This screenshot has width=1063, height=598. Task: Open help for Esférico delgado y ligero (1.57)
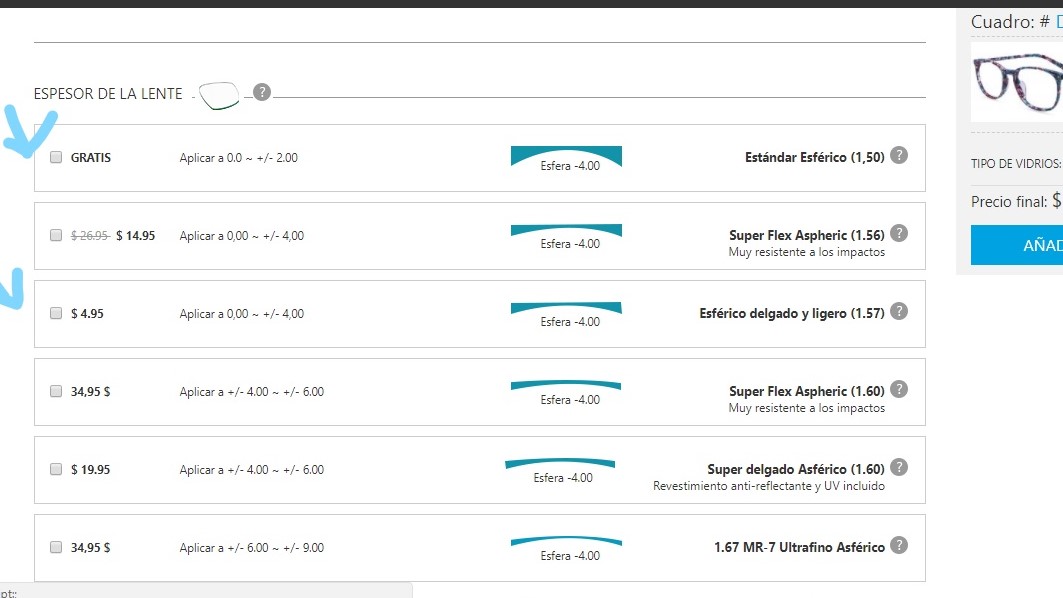coord(899,312)
